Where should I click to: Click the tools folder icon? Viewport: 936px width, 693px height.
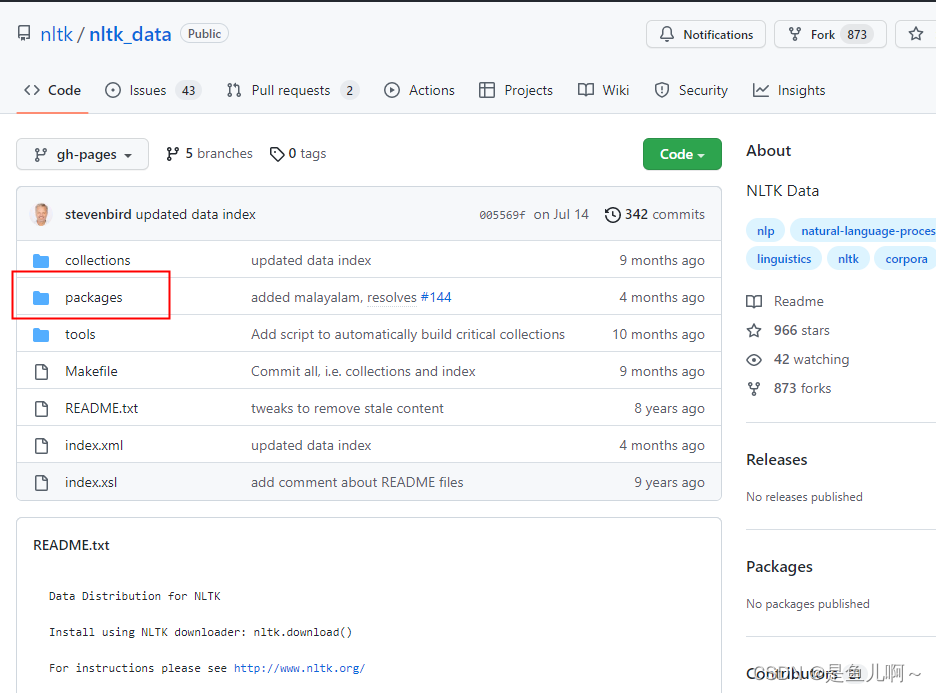[x=41, y=335]
